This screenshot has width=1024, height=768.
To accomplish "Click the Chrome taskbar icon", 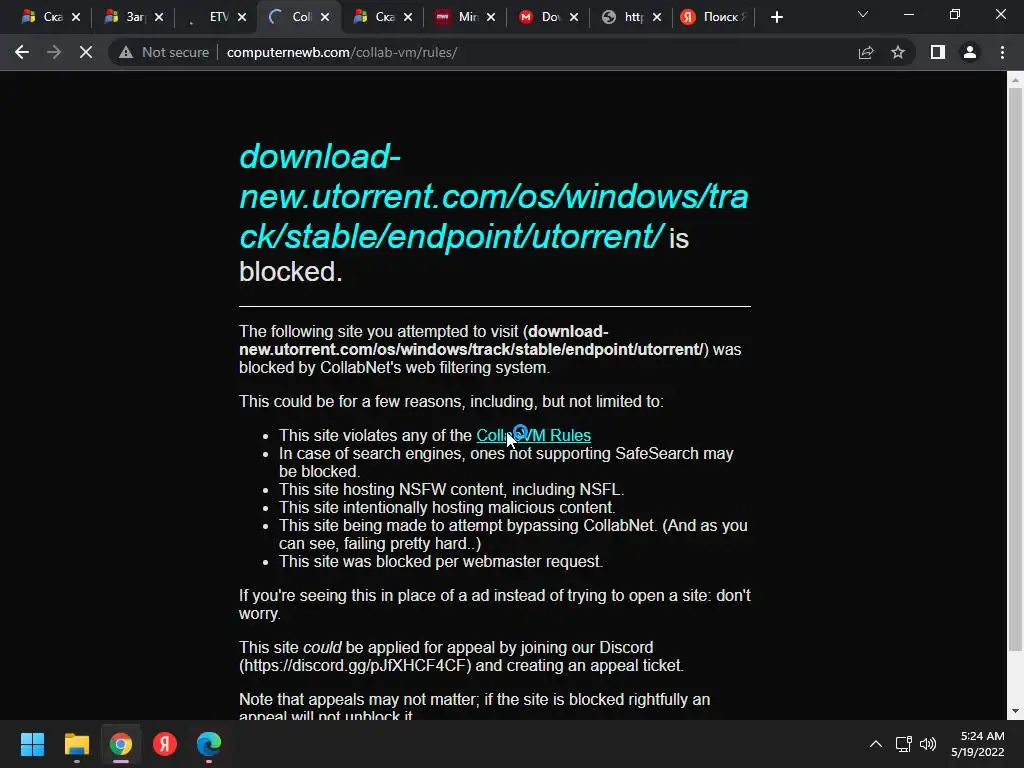I will (121, 744).
